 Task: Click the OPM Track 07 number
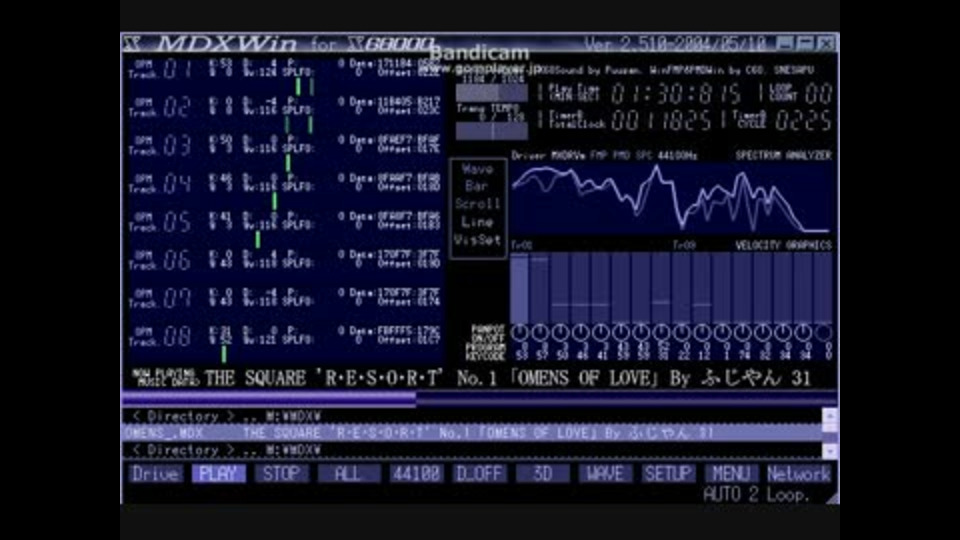pos(178,298)
